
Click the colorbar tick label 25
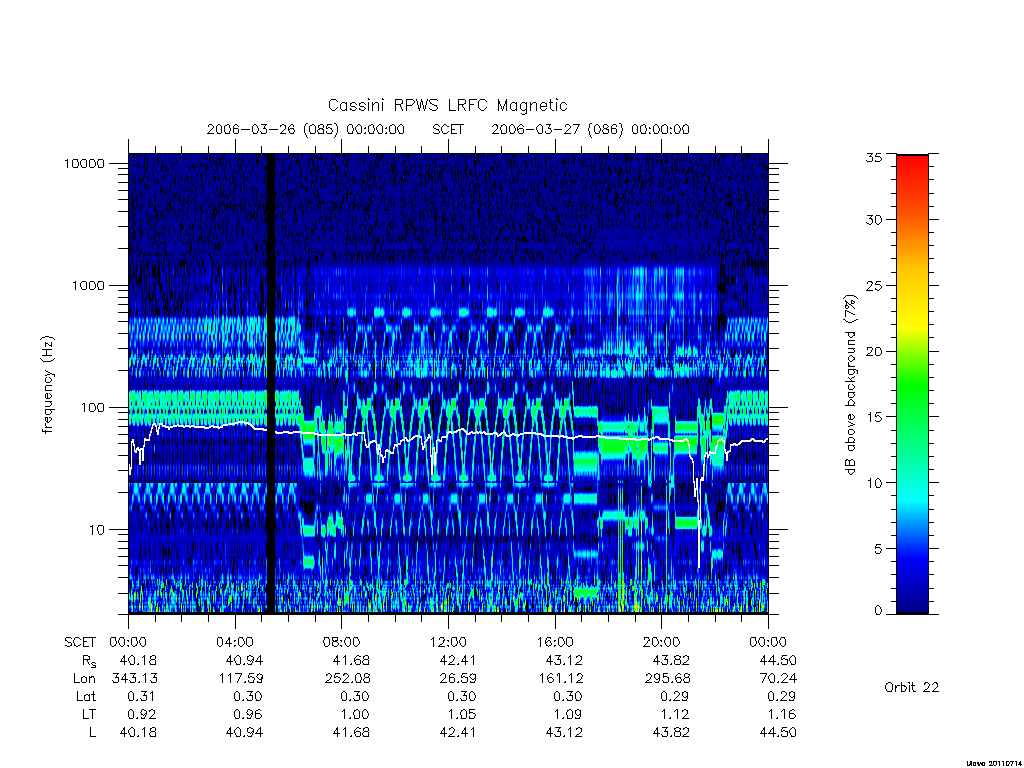874,286
